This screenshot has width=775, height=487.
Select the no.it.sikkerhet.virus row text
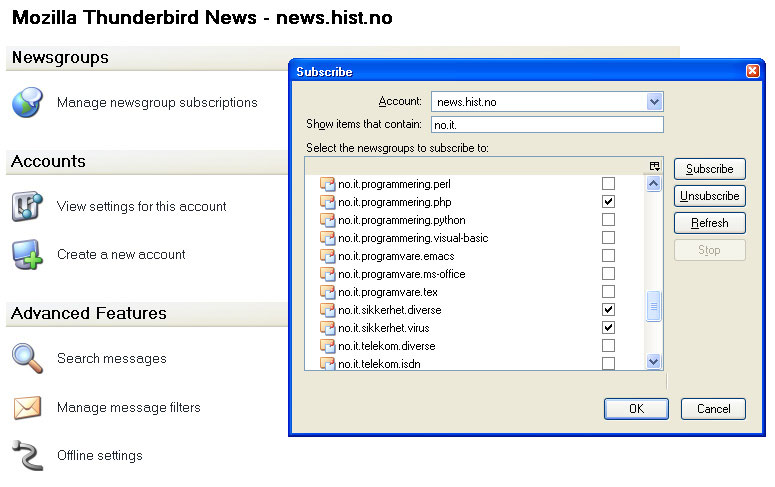point(384,328)
